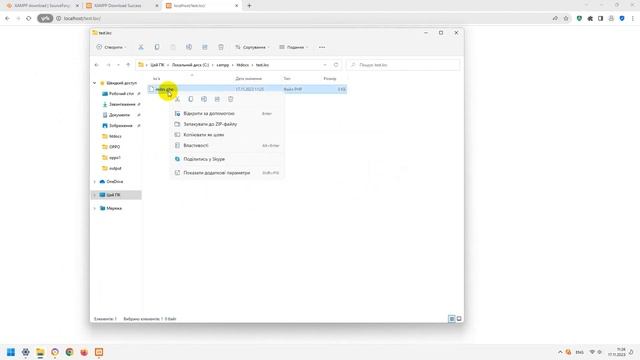Open the See more (three dots) toolbar menu

coord(322,47)
